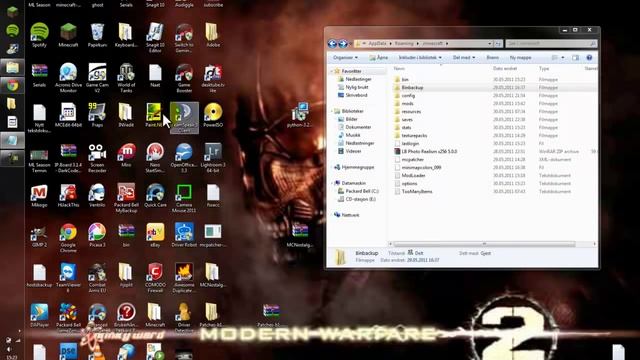The height and width of the screenshot is (360, 640).
Task: Collapse the Datamaskin tree section
Action: 332,183
